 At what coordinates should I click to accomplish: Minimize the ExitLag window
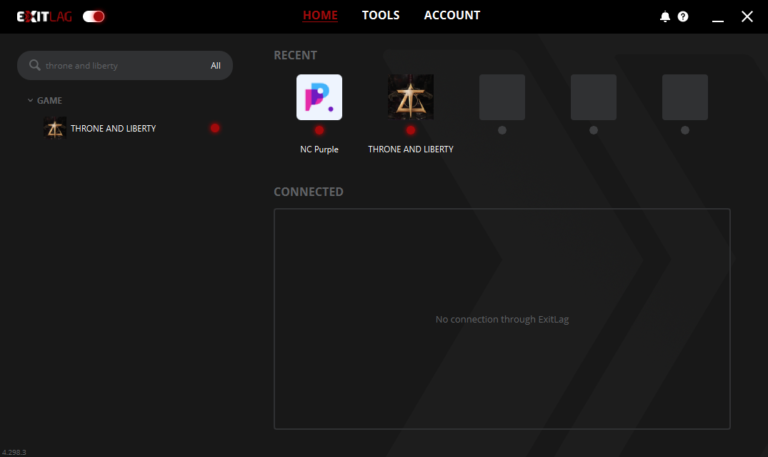[718, 20]
